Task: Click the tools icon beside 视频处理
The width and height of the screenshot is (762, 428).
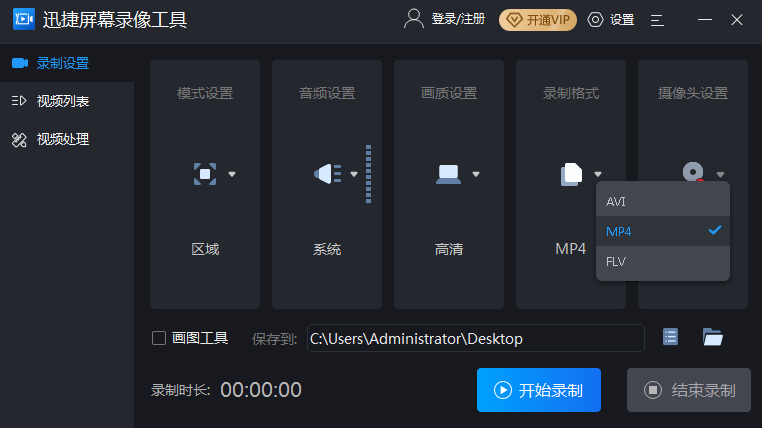Action: (19, 140)
